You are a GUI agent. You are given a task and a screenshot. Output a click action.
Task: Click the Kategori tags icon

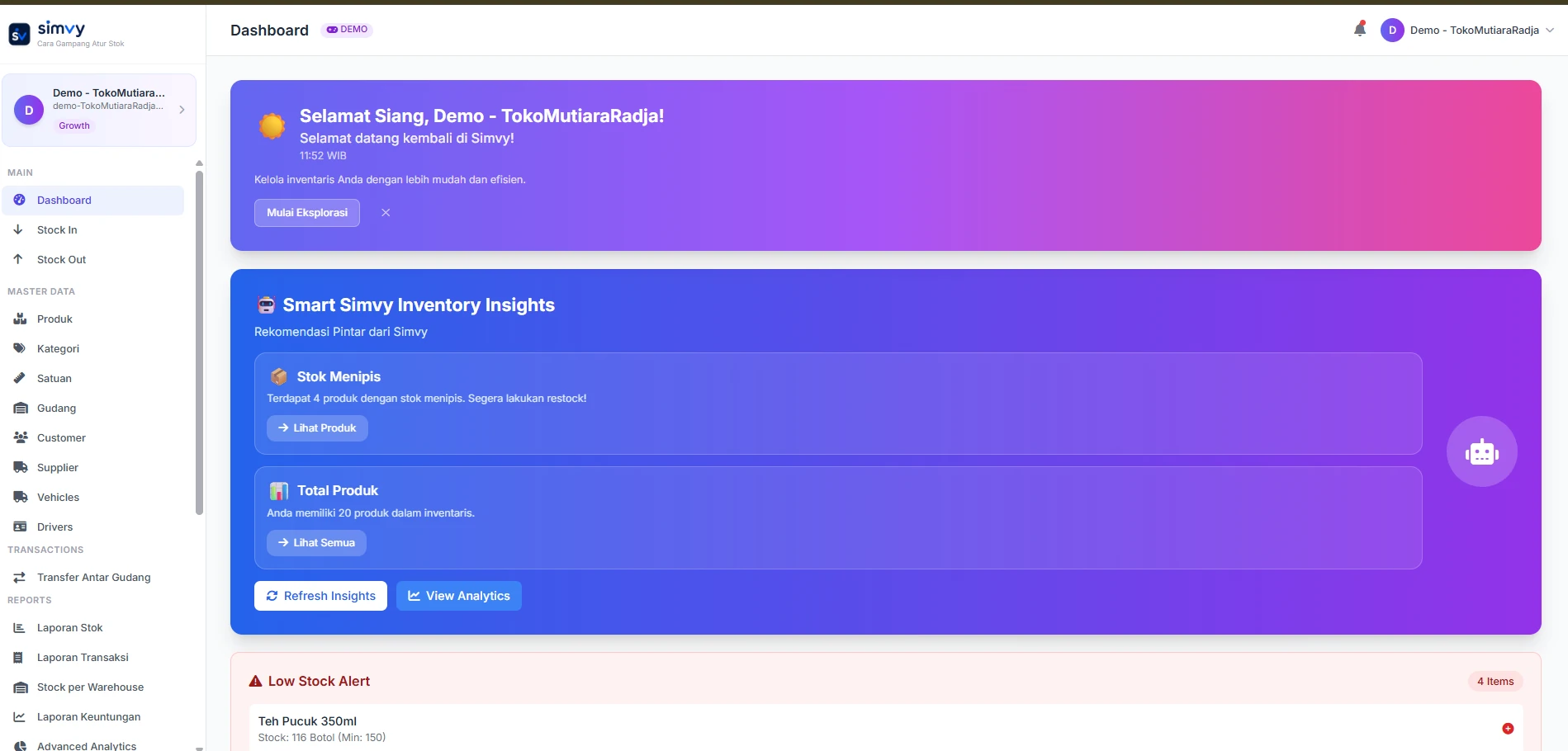(x=20, y=349)
